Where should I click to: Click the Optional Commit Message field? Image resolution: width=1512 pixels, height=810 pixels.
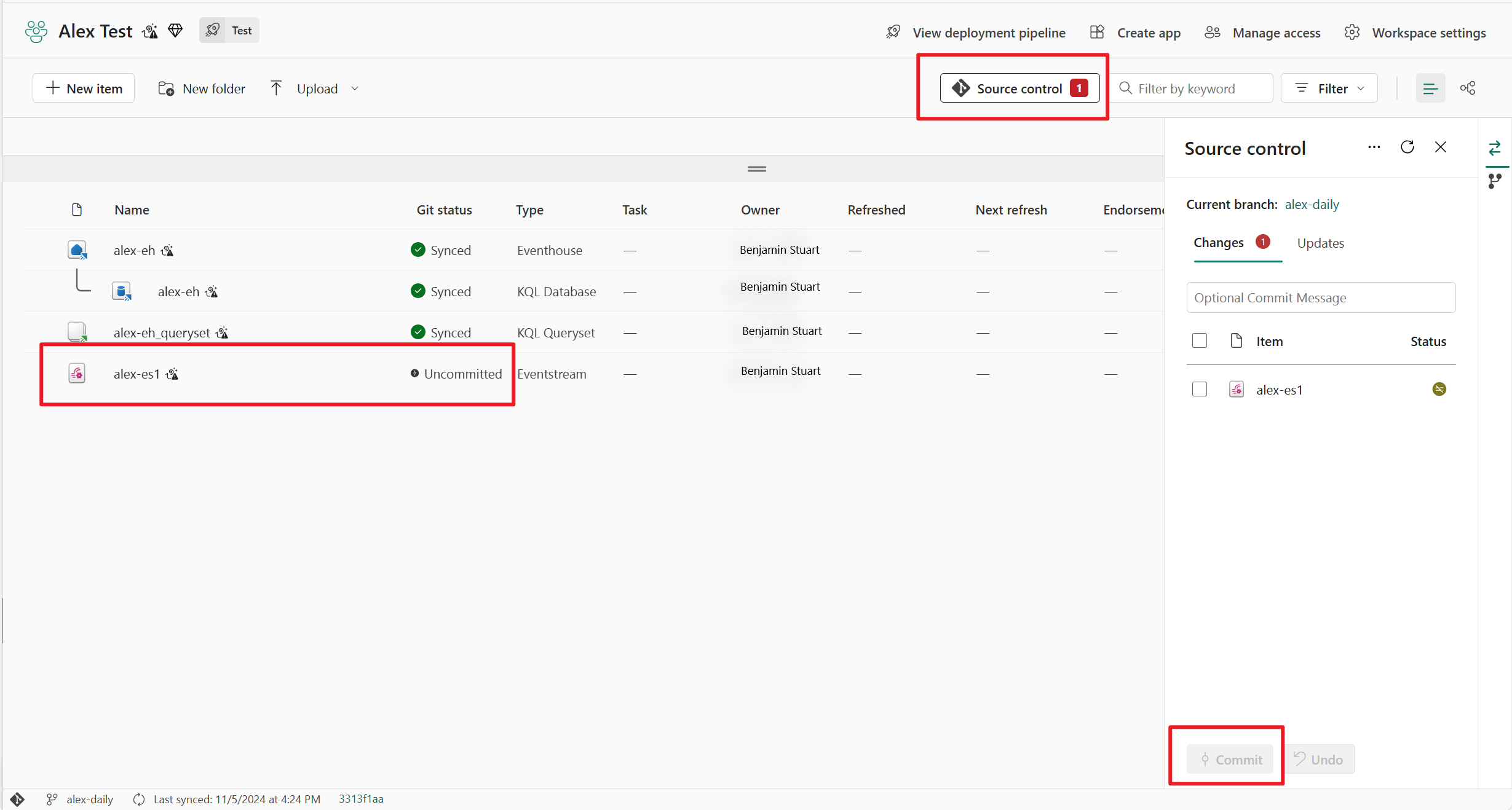pyautogui.click(x=1320, y=298)
